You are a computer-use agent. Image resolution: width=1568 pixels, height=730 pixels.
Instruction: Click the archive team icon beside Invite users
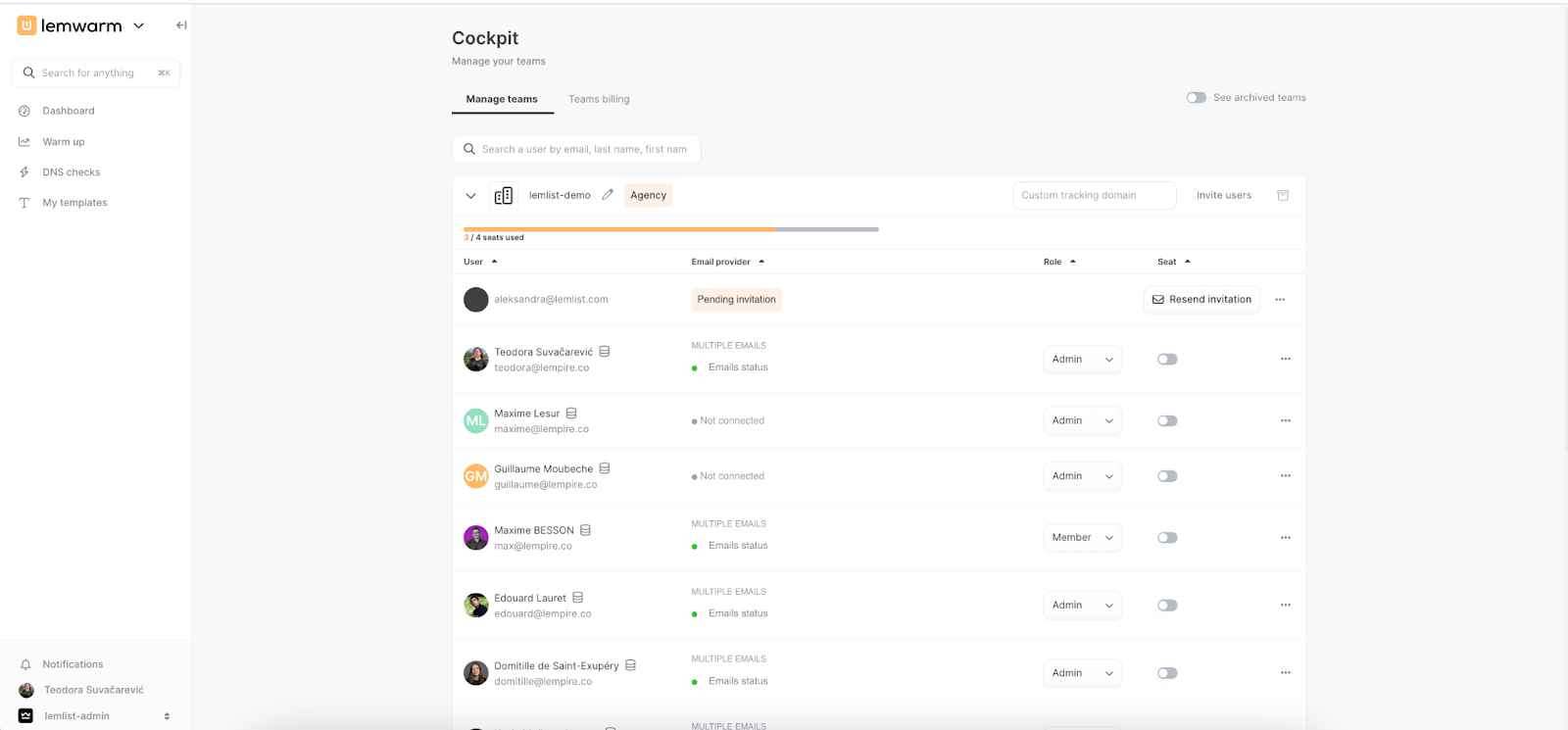(x=1283, y=195)
